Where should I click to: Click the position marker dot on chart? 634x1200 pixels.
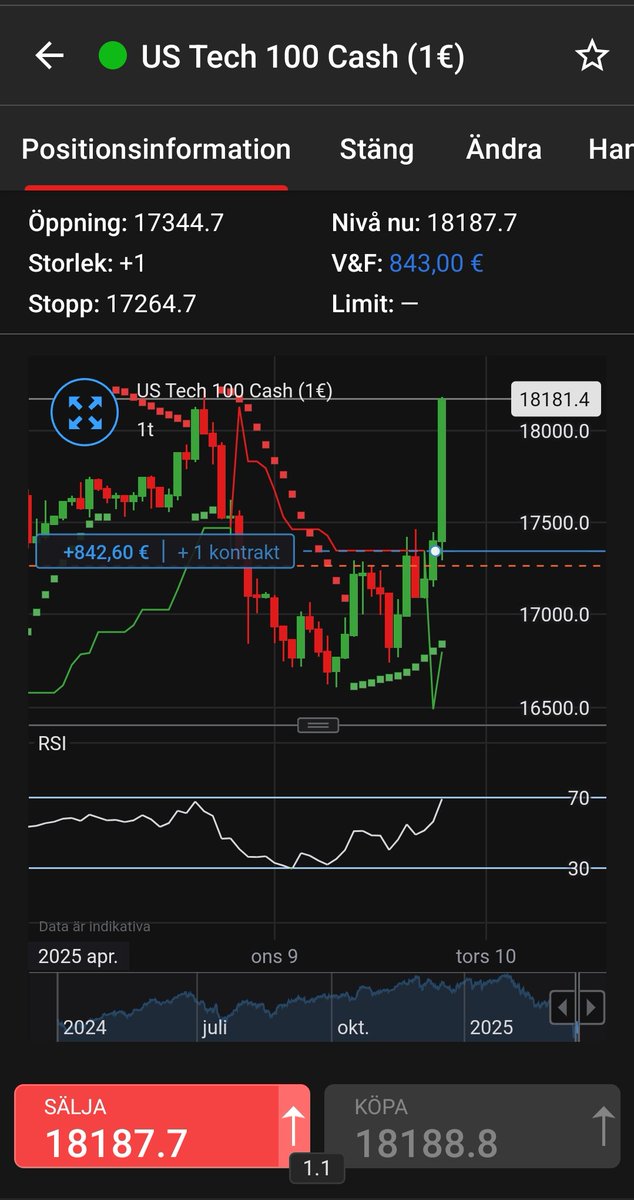click(435, 551)
